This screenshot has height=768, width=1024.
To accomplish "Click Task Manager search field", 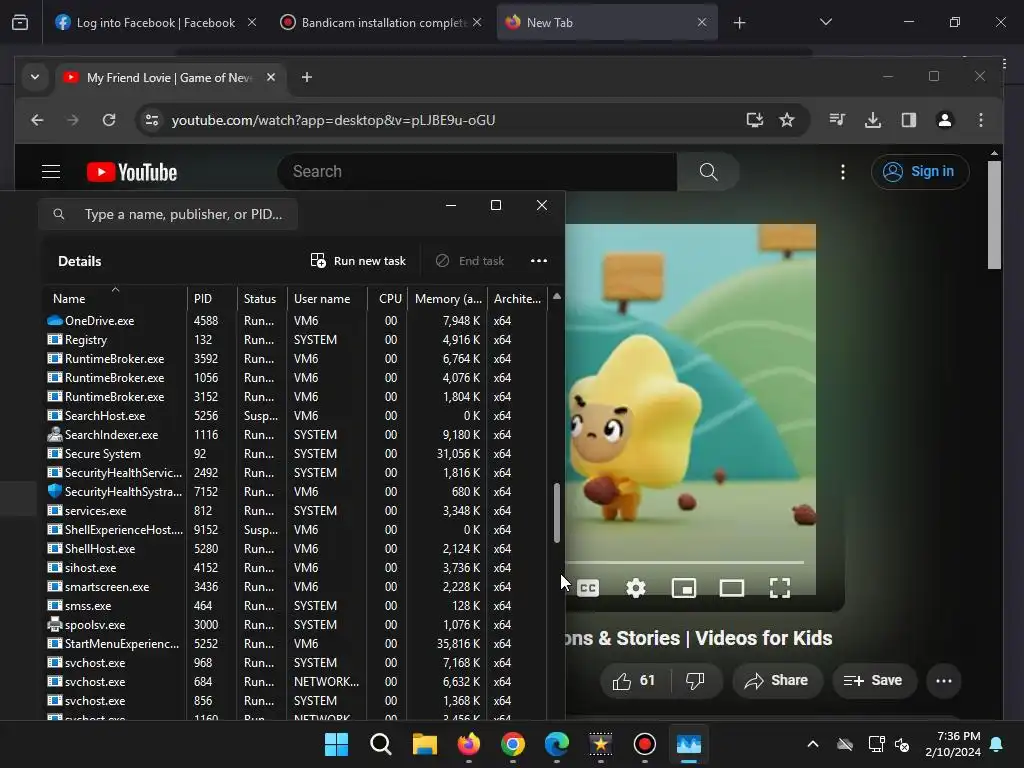I will pyautogui.click(x=168, y=214).
